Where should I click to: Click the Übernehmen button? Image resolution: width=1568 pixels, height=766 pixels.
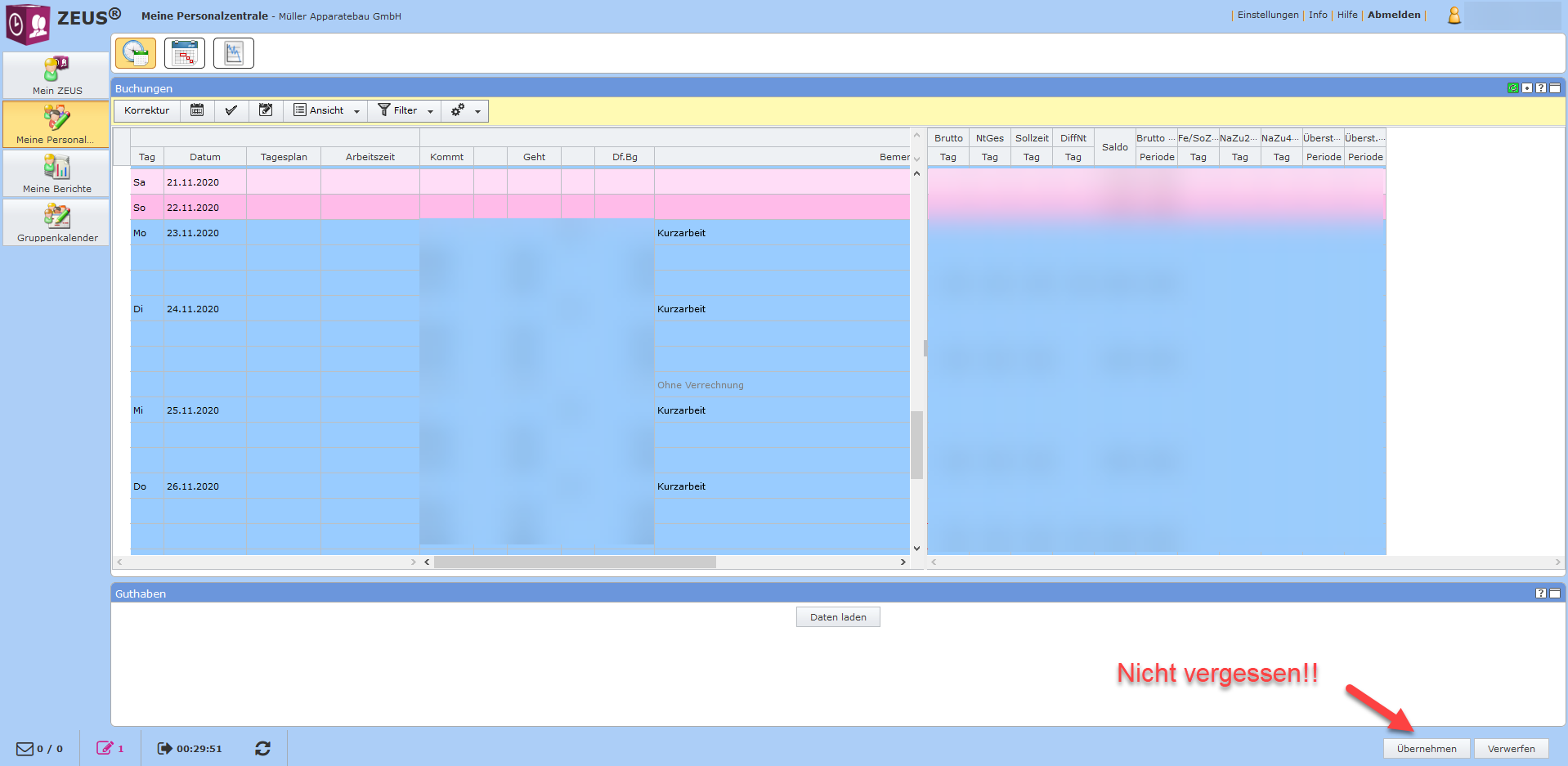pos(1427,749)
